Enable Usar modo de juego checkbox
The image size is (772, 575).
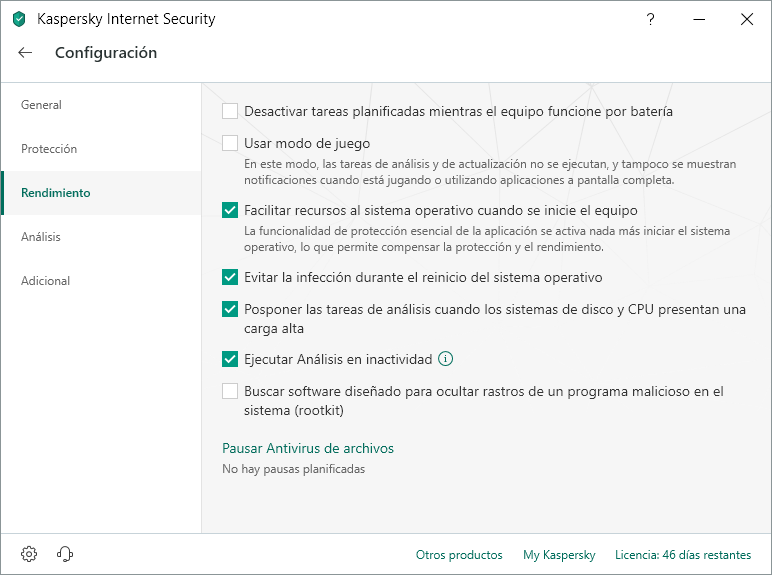point(230,143)
